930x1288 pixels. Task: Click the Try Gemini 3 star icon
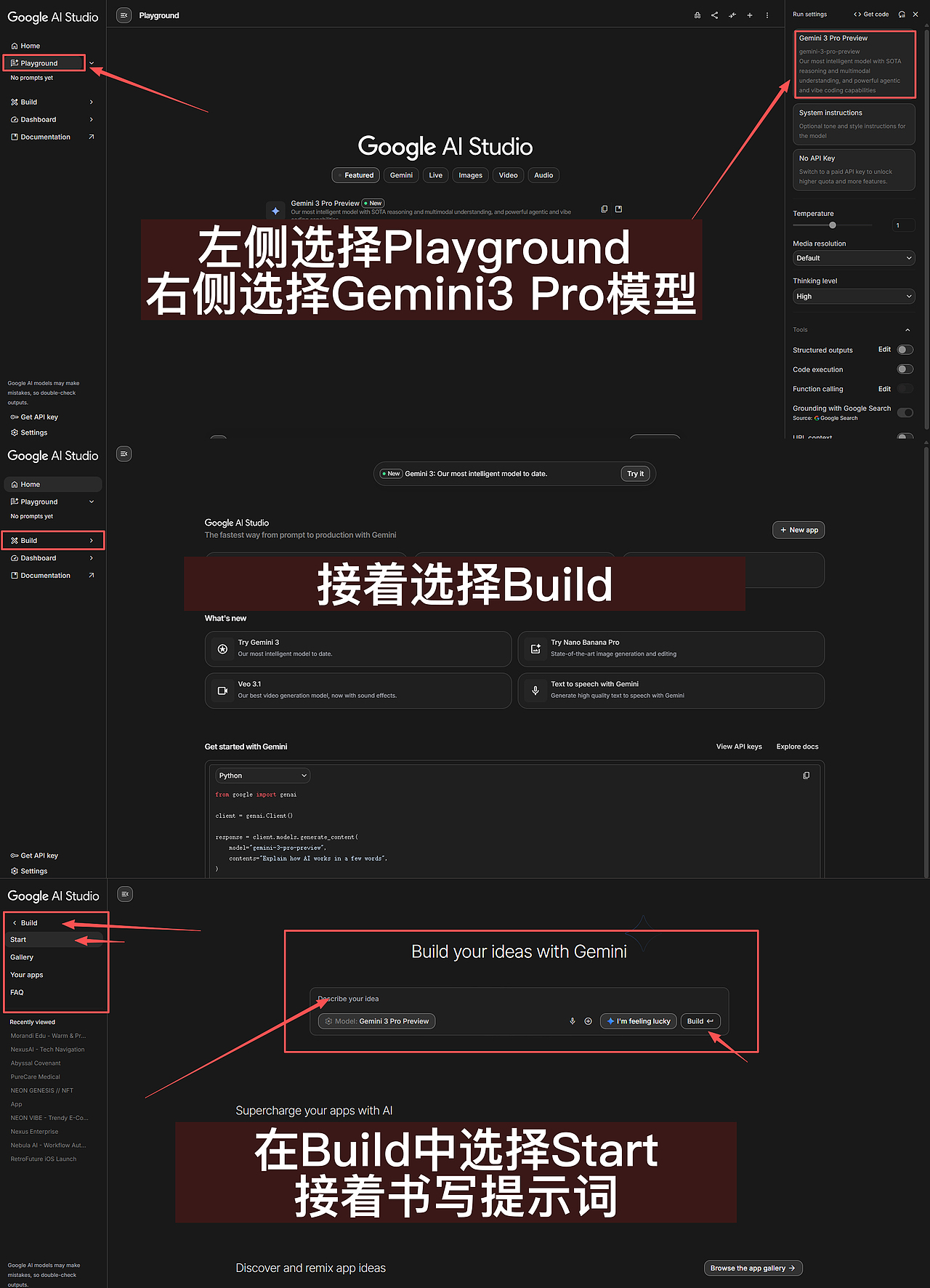click(x=223, y=648)
